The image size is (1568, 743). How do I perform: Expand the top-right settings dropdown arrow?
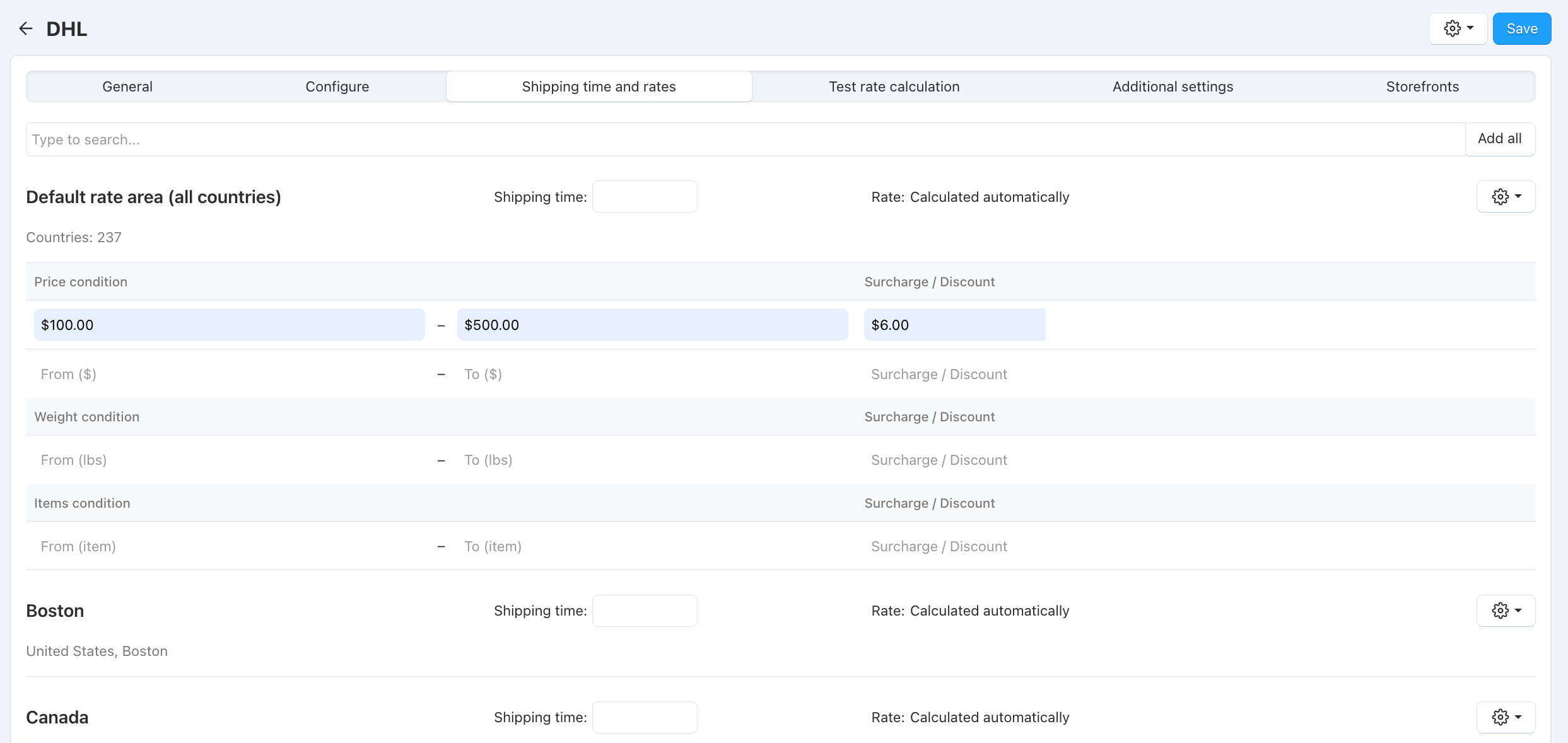(1470, 28)
